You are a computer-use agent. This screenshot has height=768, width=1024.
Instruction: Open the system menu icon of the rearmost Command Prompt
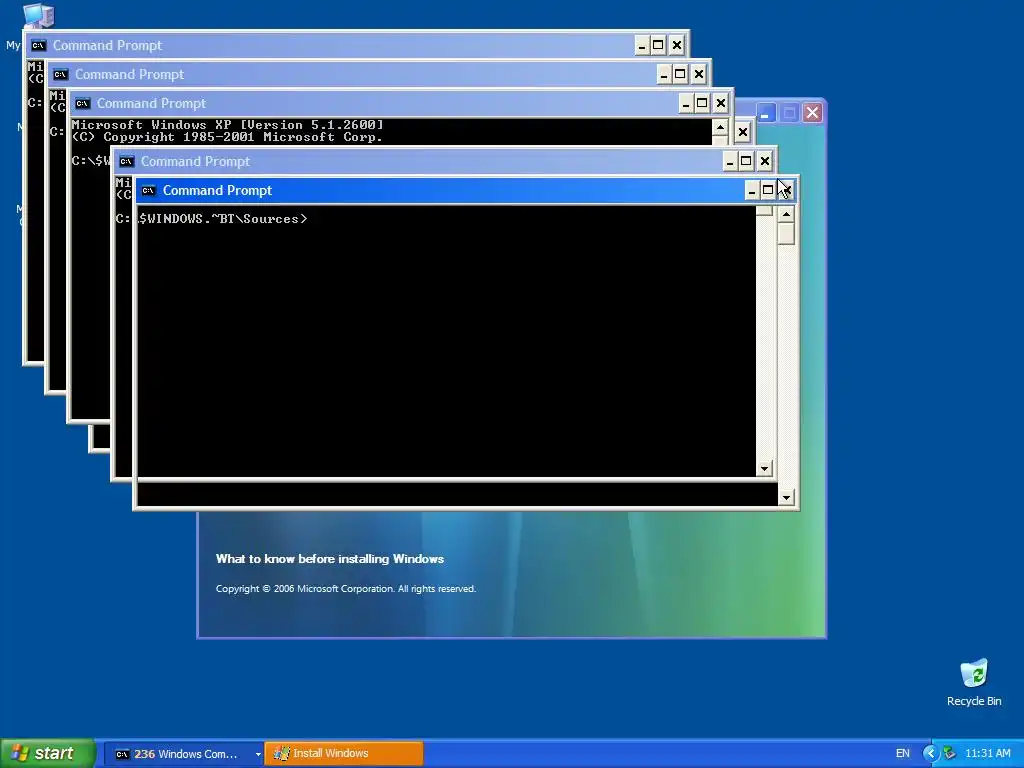tap(39, 46)
